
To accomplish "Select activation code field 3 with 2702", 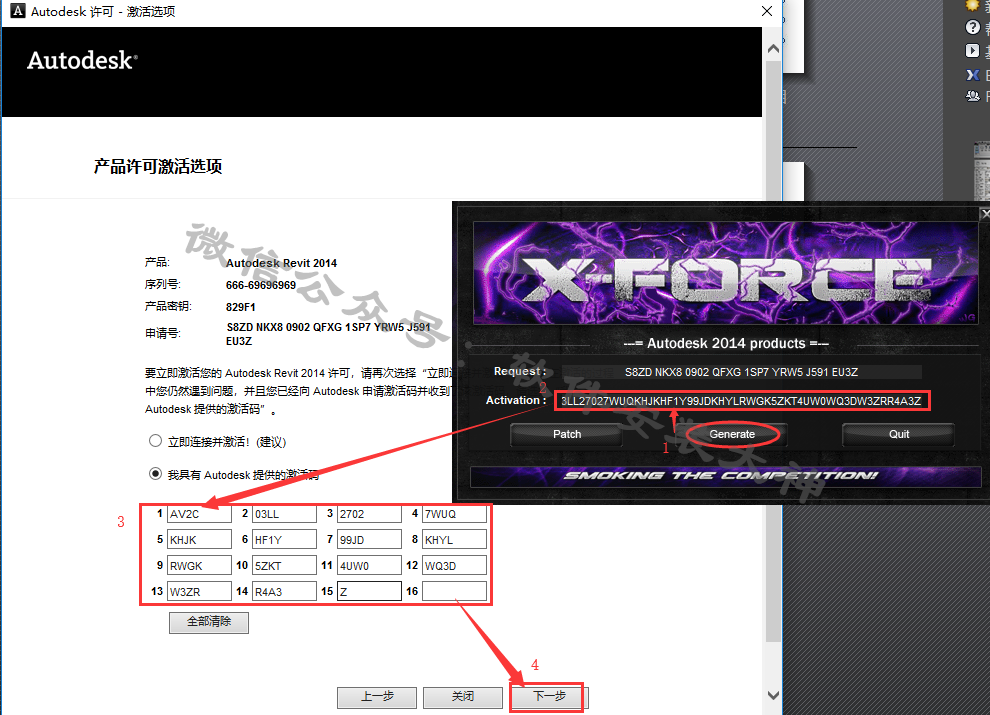I will pyautogui.click(x=369, y=514).
